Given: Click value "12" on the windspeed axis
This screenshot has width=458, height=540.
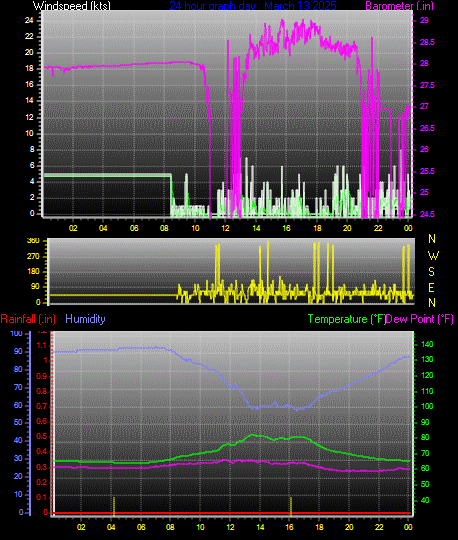Looking at the screenshot, I should [29, 117].
